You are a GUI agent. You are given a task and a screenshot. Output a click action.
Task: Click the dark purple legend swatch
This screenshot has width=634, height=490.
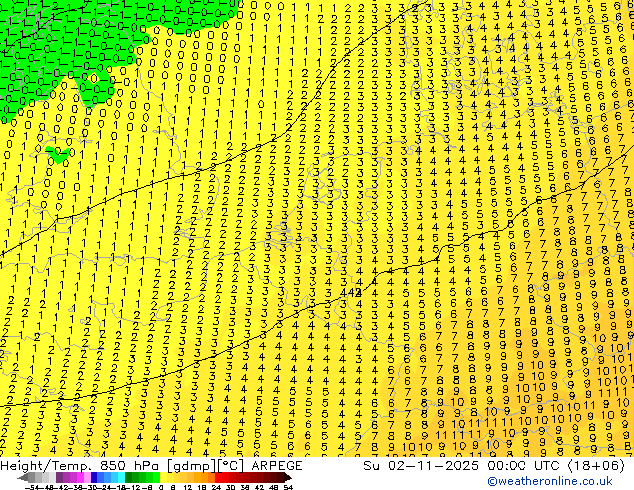59,478
